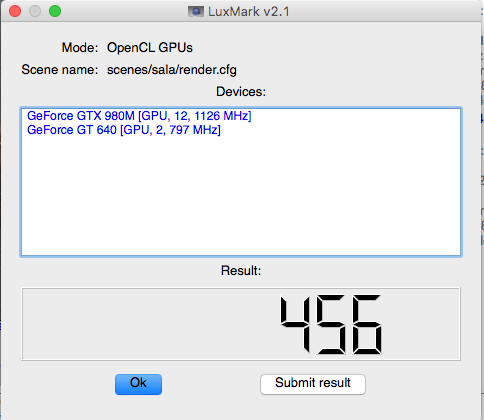Click the Submit result button

click(313, 384)
